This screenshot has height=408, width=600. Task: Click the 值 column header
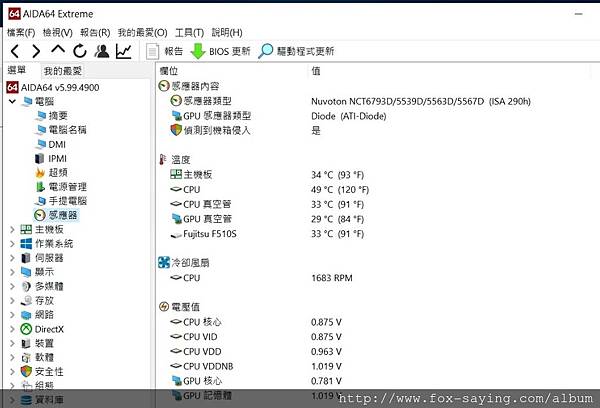316,71
